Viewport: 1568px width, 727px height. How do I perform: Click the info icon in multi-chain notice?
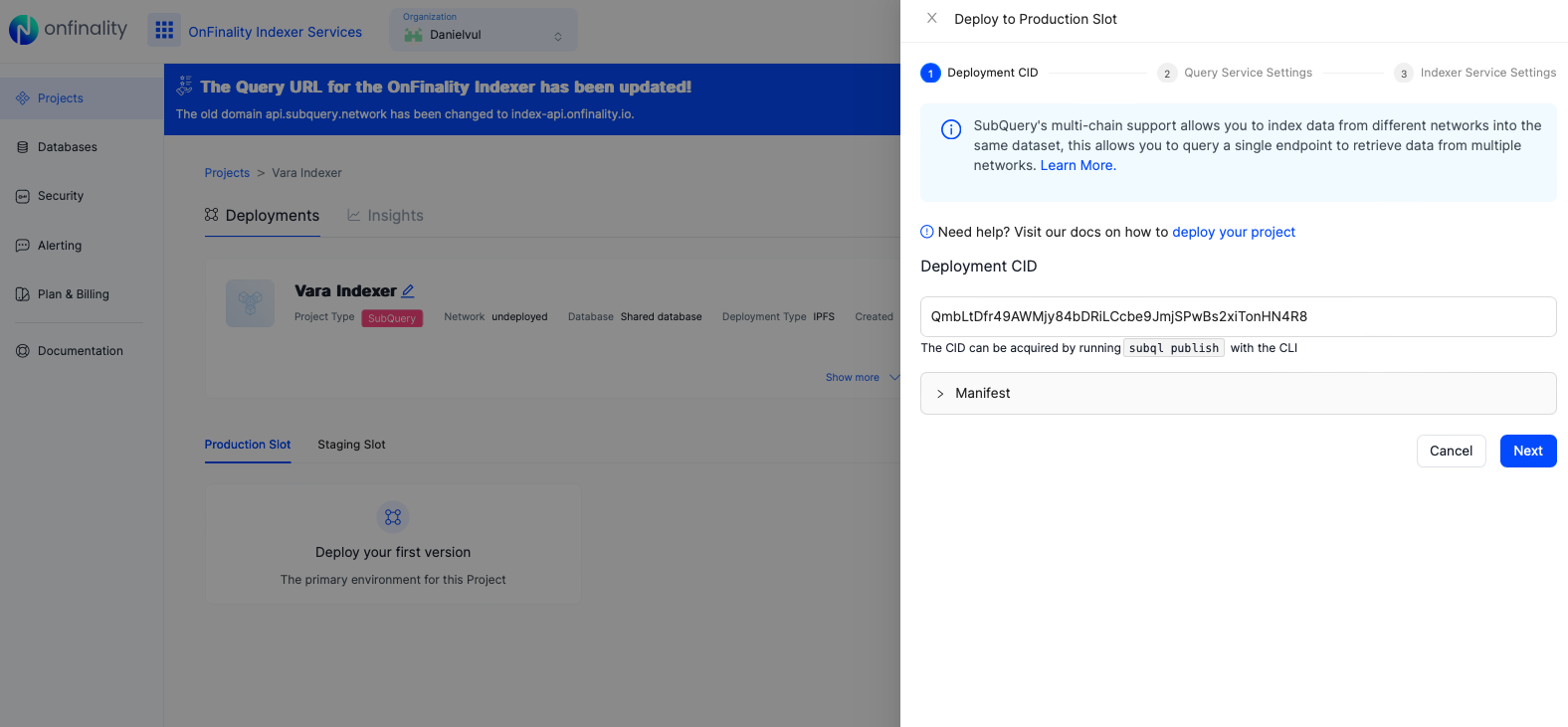click(951, 129)
